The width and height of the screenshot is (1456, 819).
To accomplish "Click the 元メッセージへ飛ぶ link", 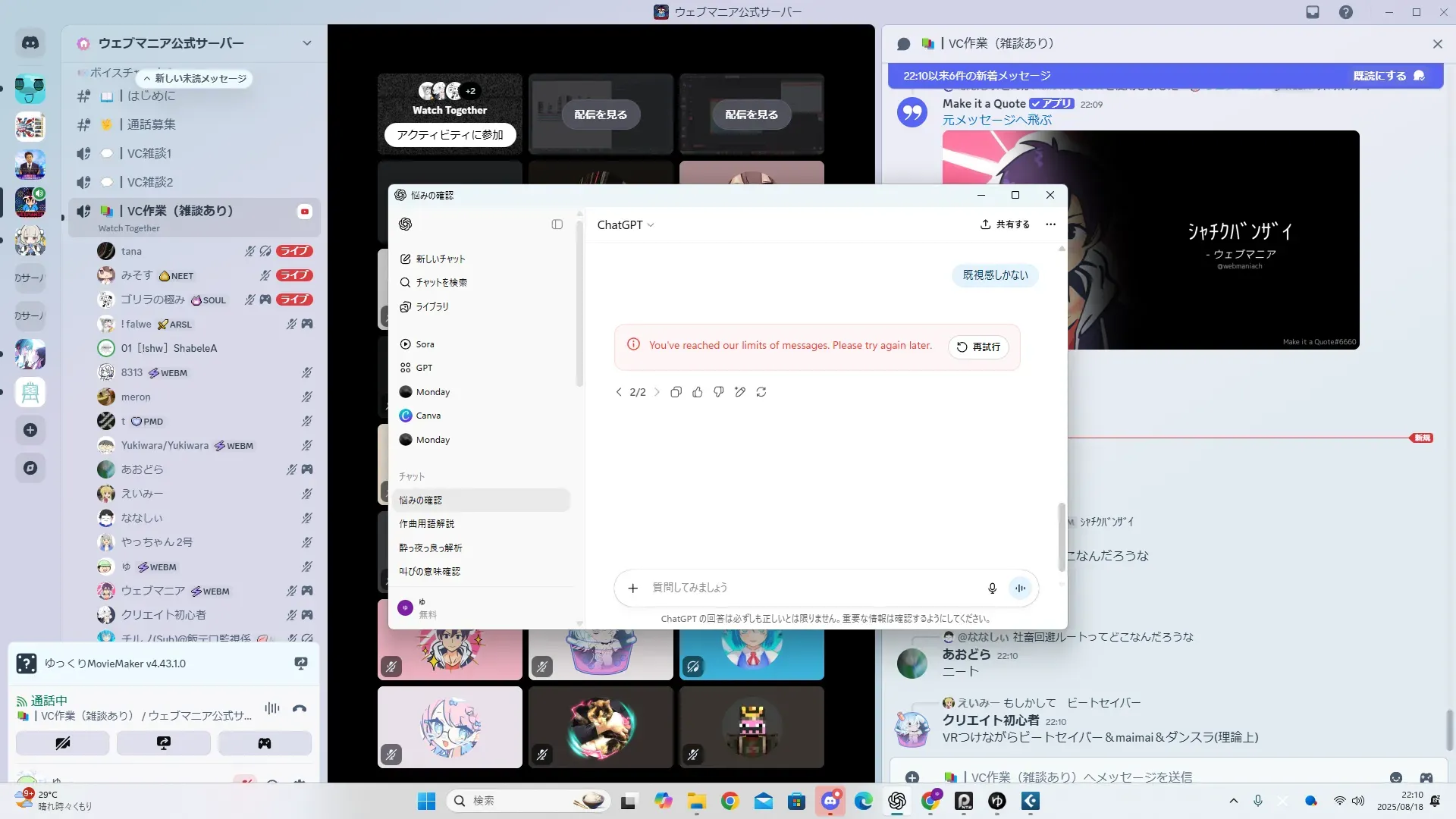I will click(x=996, y=120).
